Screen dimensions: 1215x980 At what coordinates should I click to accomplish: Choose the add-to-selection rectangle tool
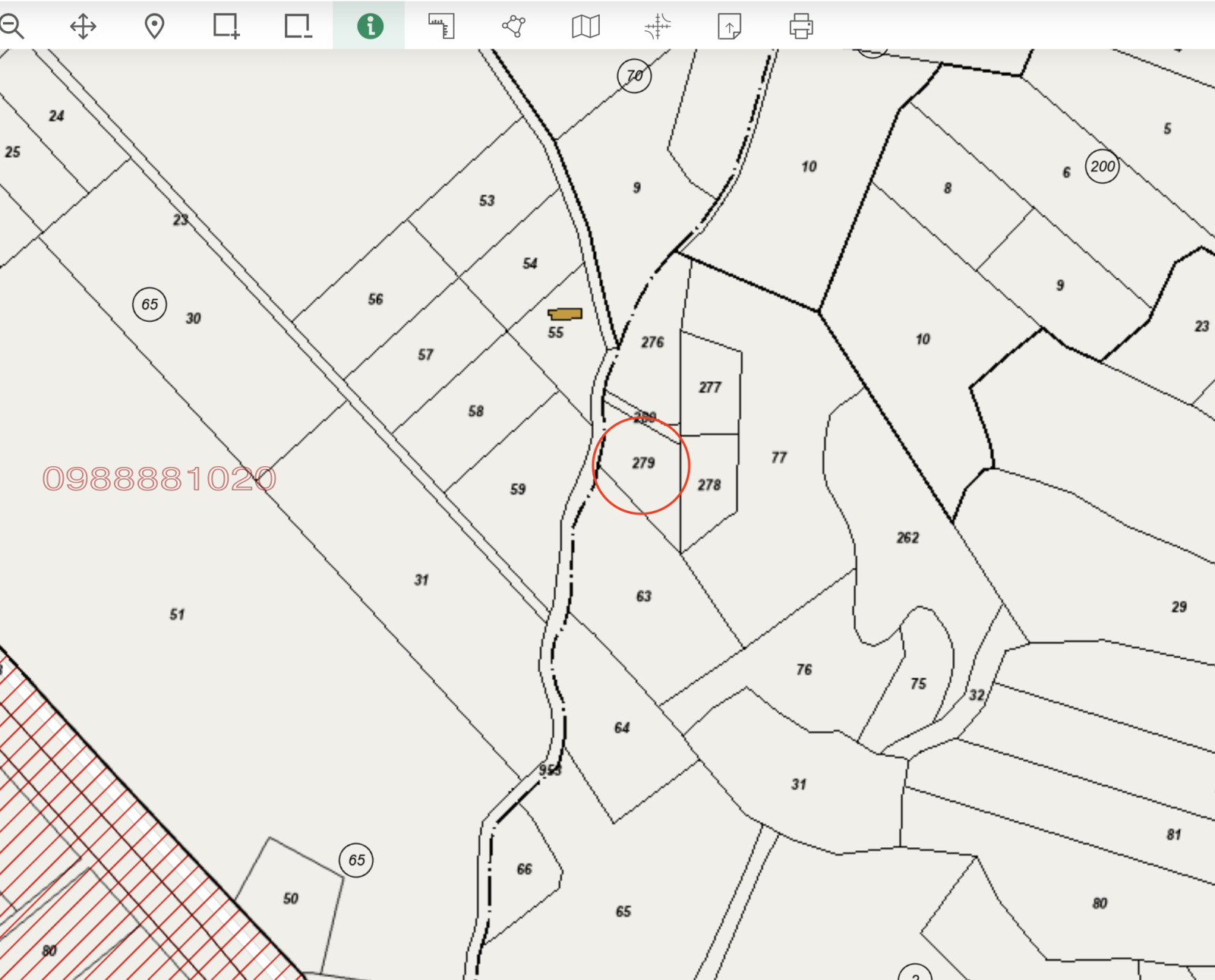226,27
